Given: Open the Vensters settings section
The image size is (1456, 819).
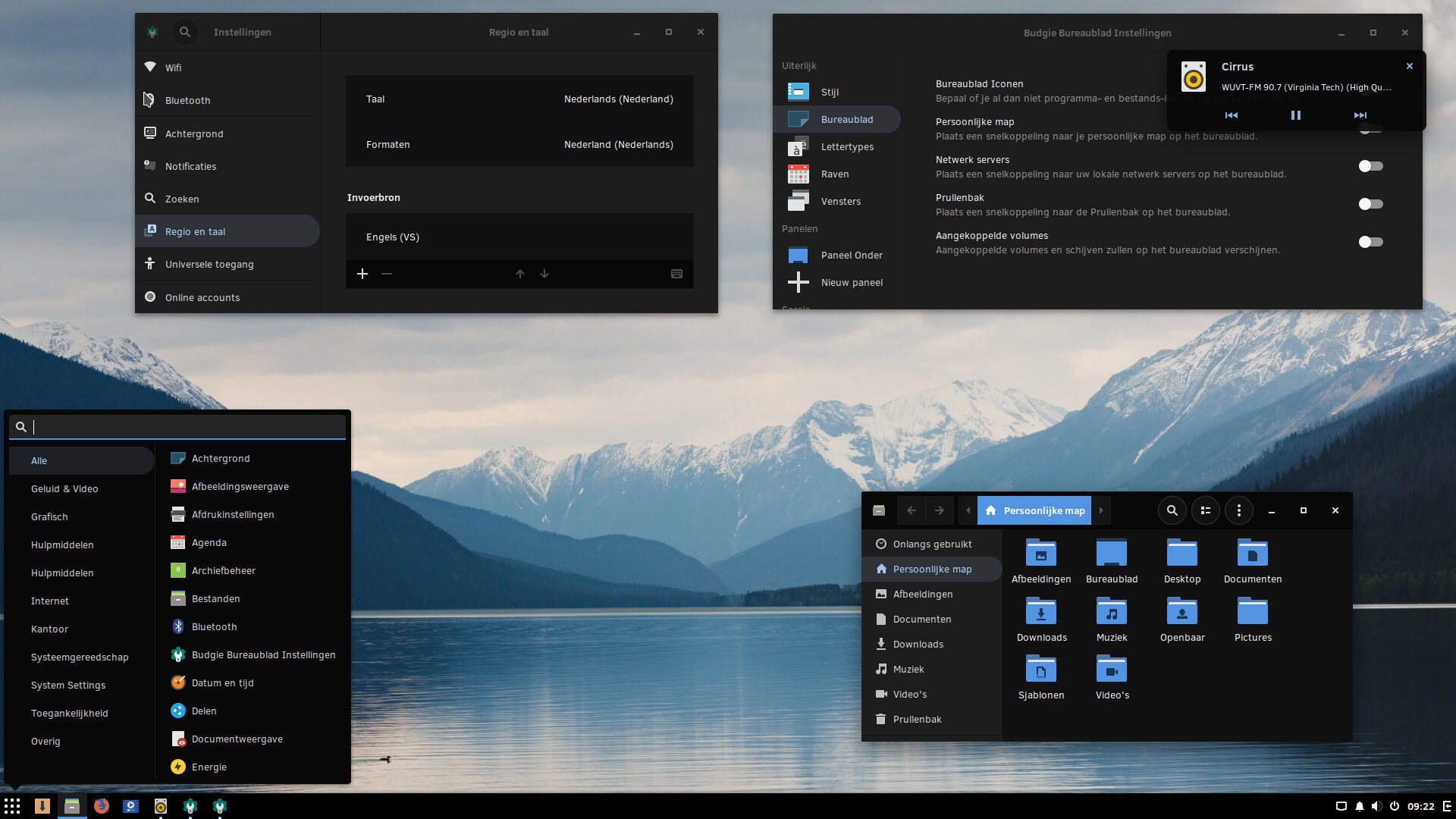Looking at the screenshot, I should tap(841, 201).
